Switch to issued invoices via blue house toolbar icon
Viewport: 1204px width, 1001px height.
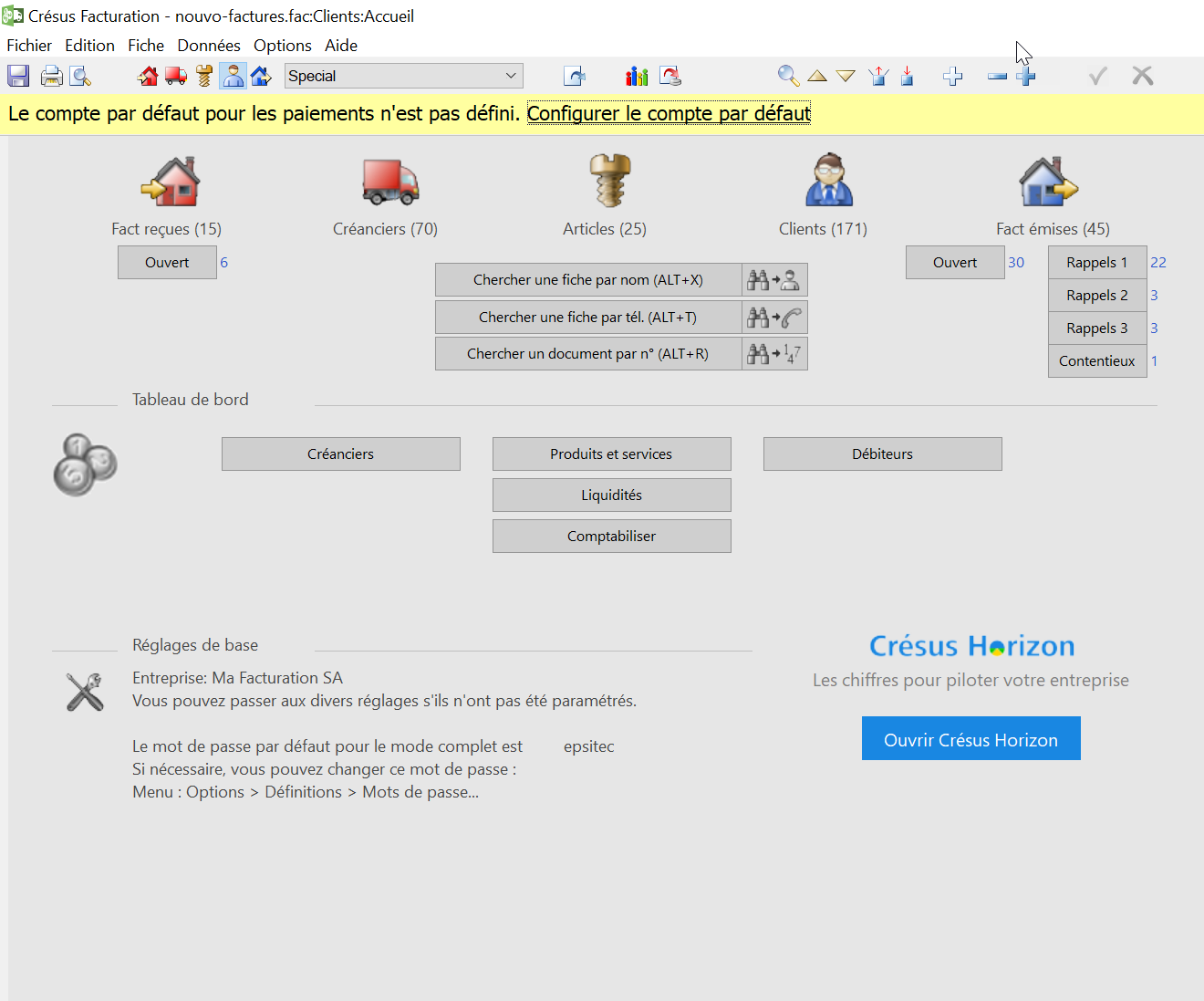pyautogui.click(x=261, y=76)
